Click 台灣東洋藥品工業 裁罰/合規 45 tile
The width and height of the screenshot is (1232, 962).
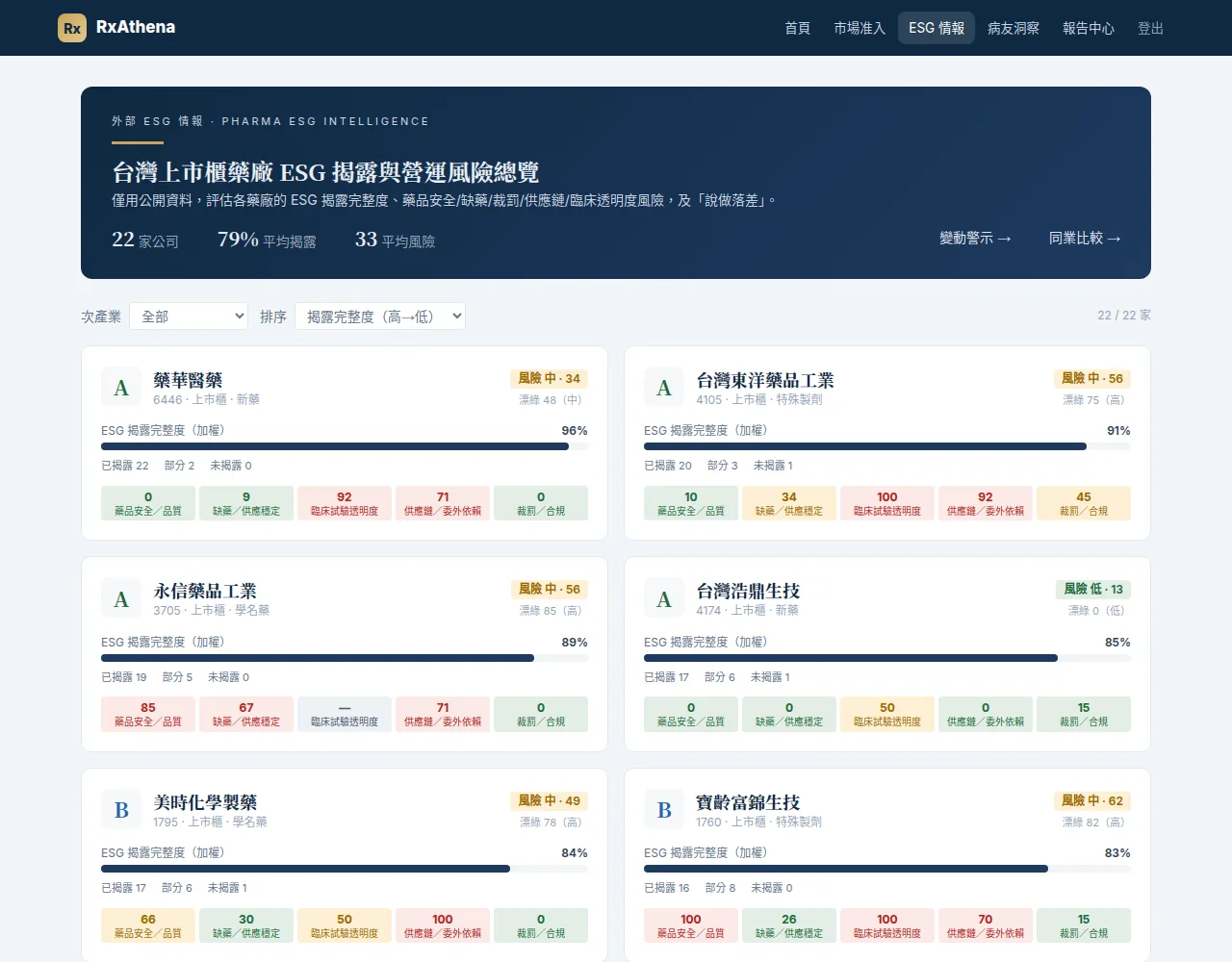coord(1084,503)
